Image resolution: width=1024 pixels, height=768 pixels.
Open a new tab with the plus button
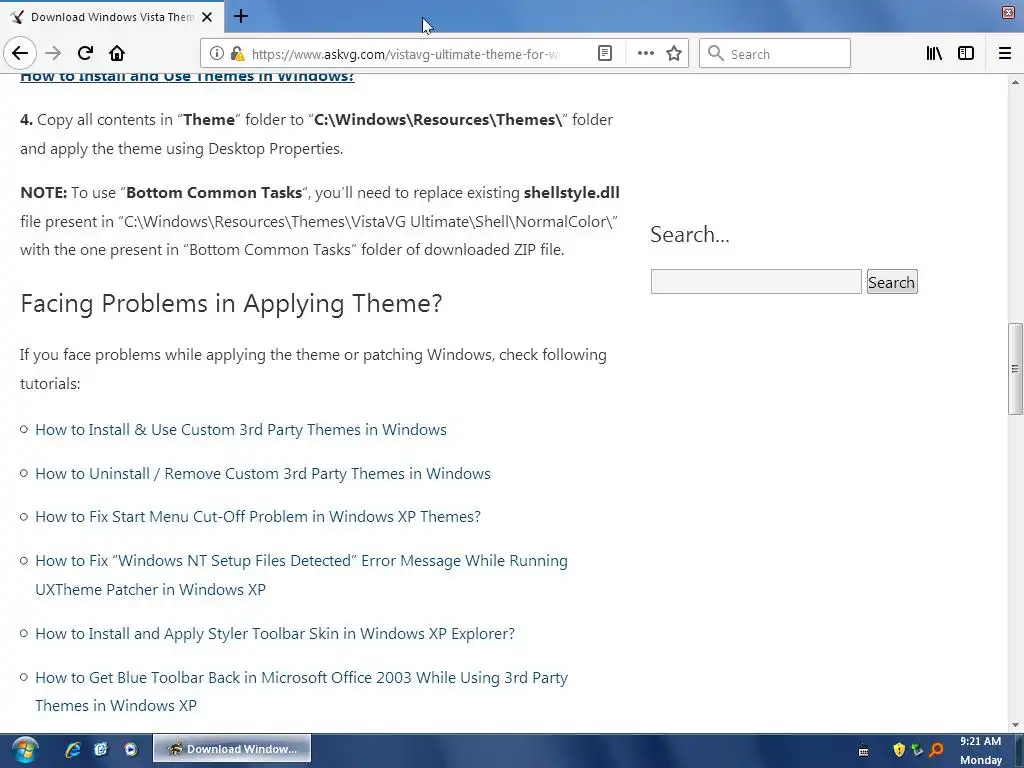tap(240, 16)
